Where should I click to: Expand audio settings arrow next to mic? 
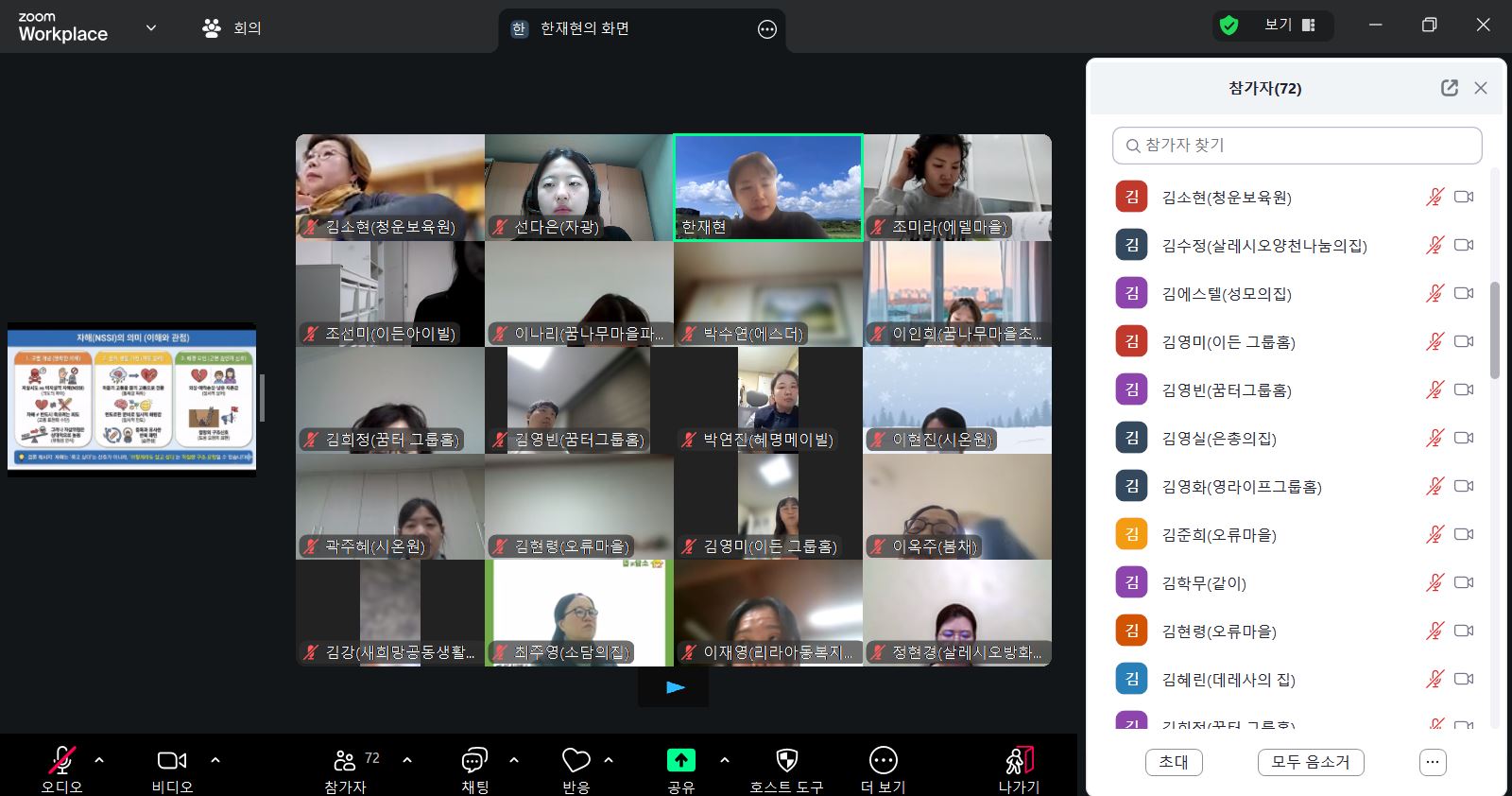[x=99, y=760]
